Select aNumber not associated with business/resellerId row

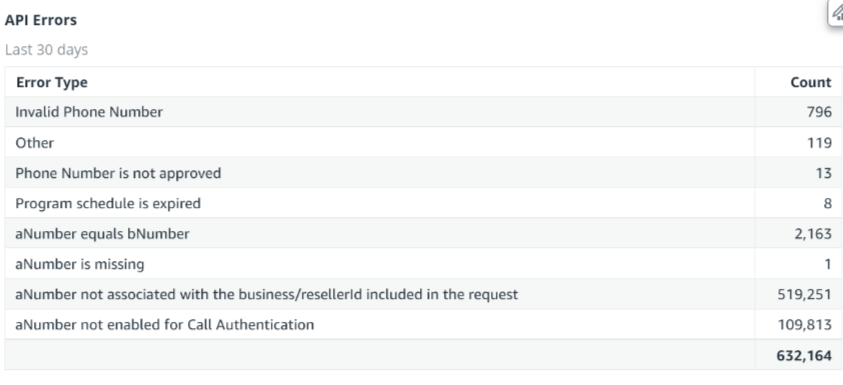point(423,294)
